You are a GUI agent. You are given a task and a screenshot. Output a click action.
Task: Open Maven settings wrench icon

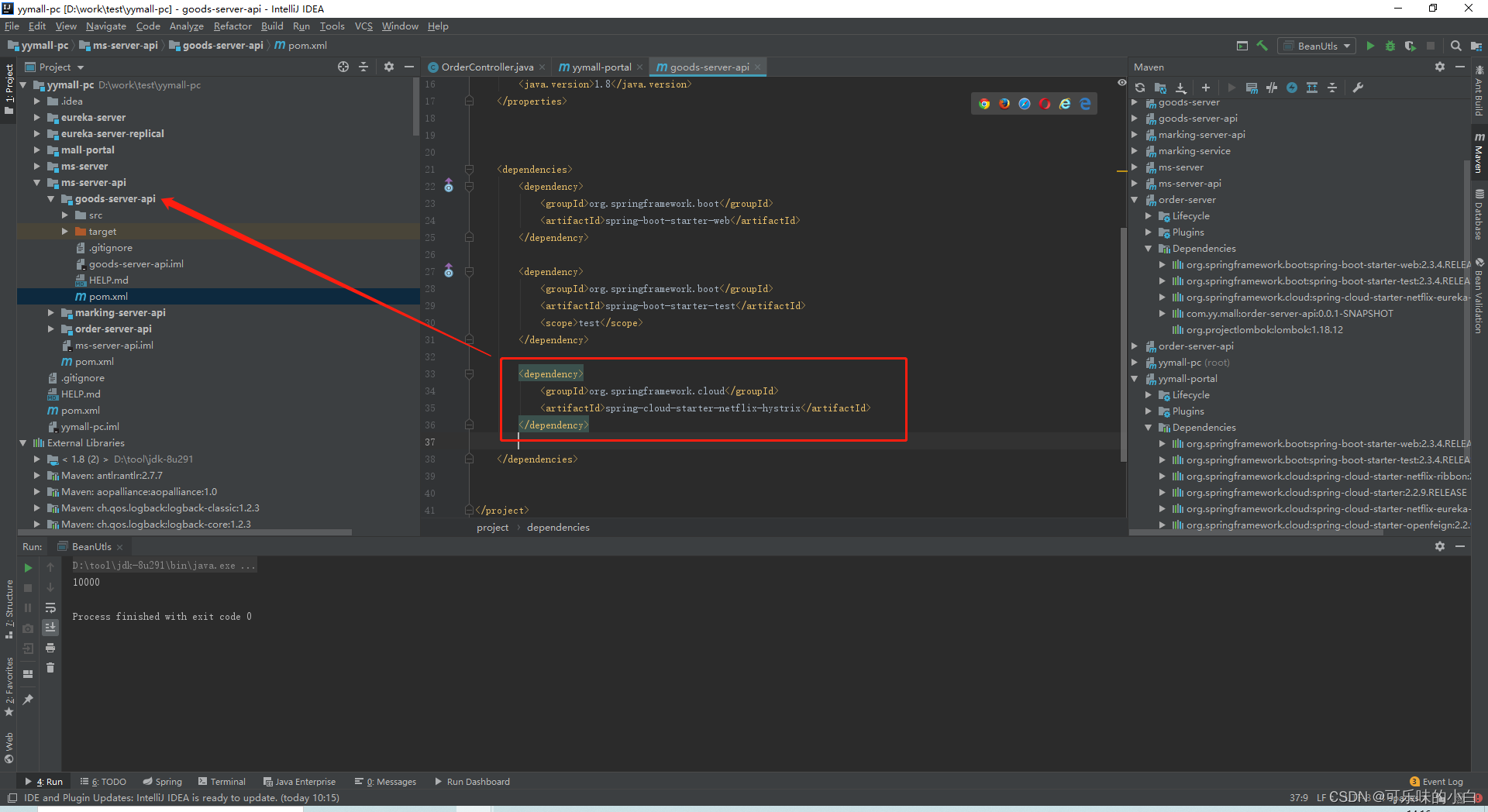(1358, 88)
